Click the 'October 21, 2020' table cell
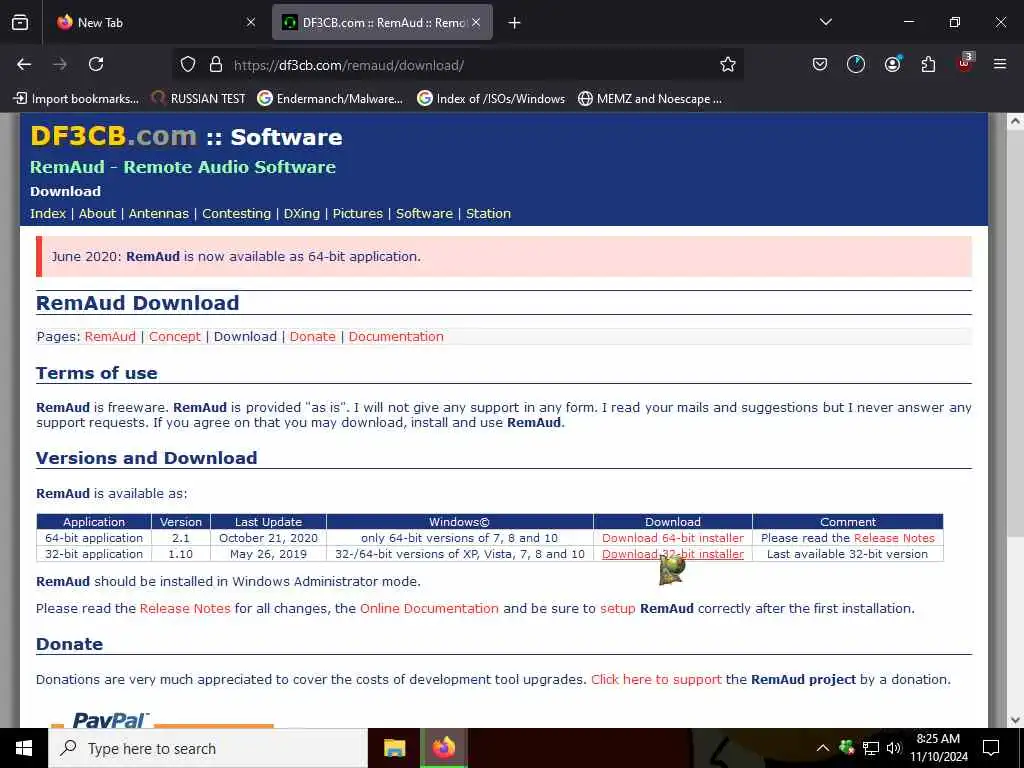Screen dimensions: 1024x768 pos(268,538)
